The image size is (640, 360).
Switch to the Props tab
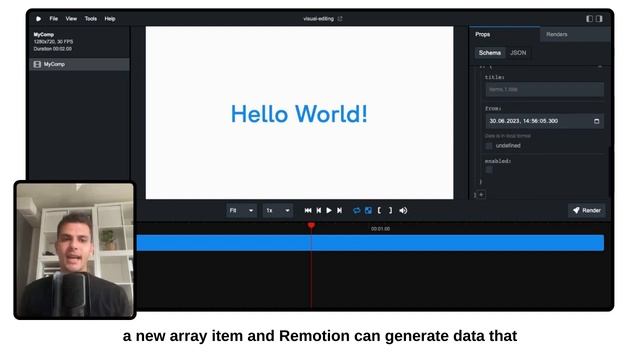[x=504, y=34]
